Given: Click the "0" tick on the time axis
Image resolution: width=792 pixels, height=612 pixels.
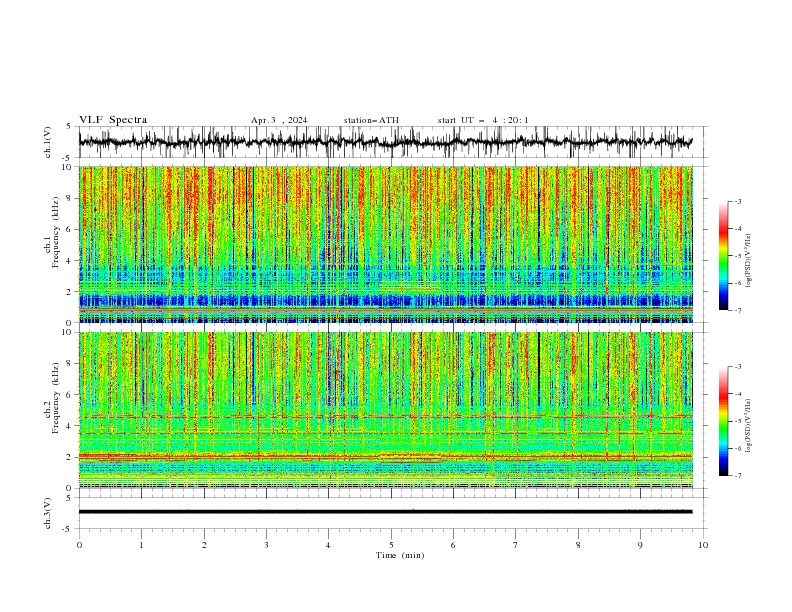Looking at the screenshot, I should pos(79,545).
